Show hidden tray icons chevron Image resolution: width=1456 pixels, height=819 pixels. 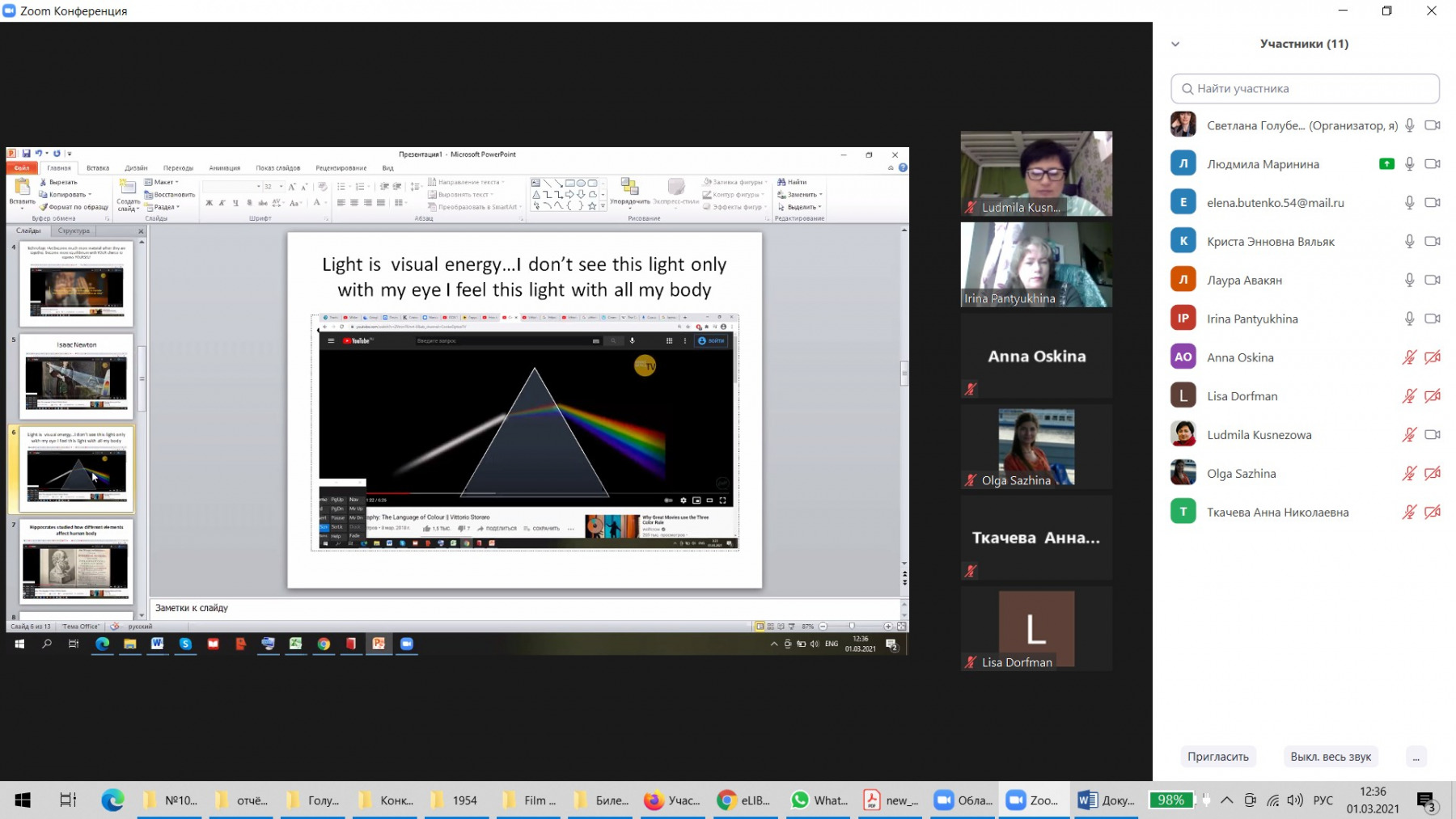pyautogui.click(x=1227, y=800)
